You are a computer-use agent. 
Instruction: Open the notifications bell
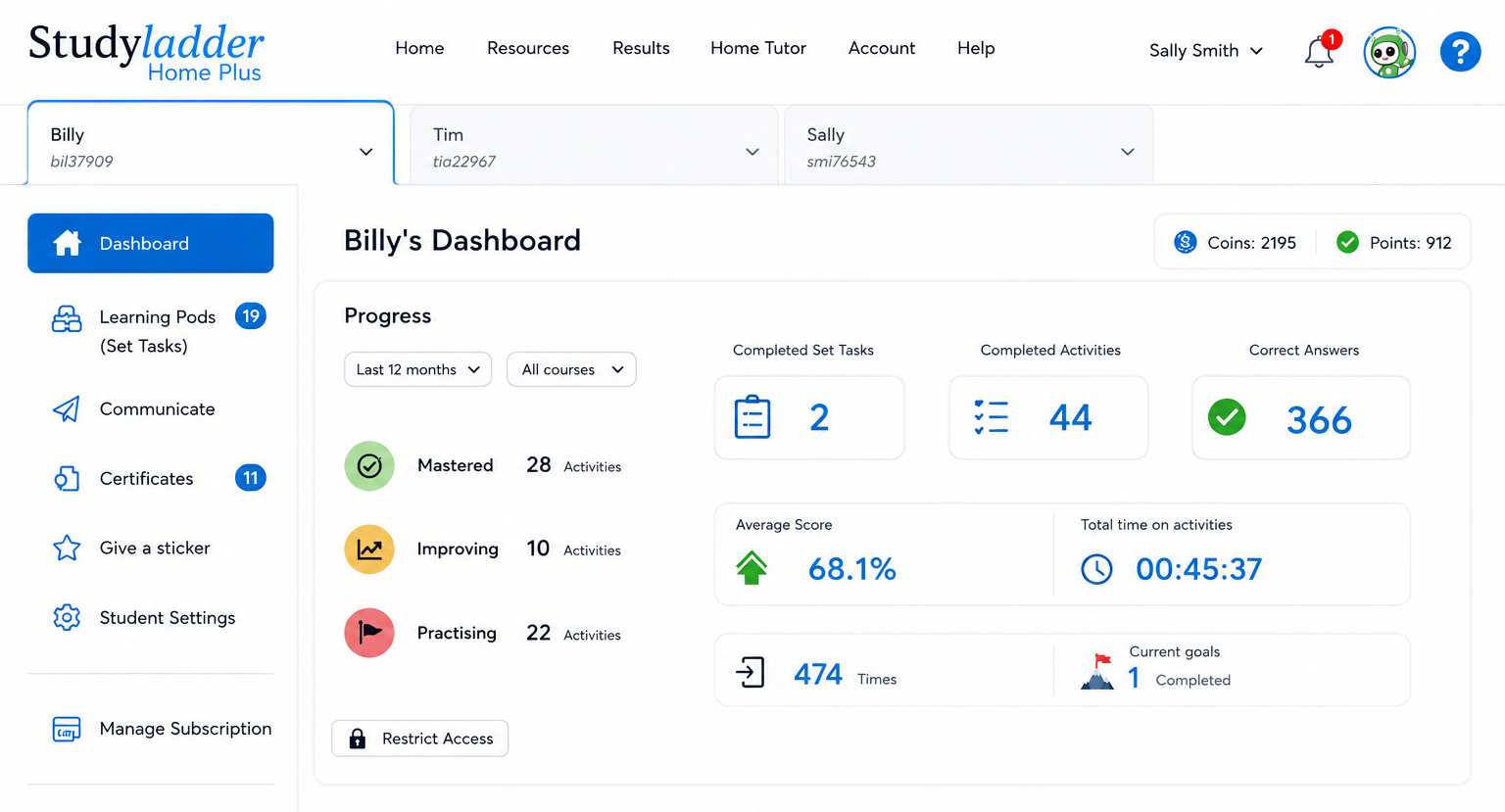click(1319, 53)
